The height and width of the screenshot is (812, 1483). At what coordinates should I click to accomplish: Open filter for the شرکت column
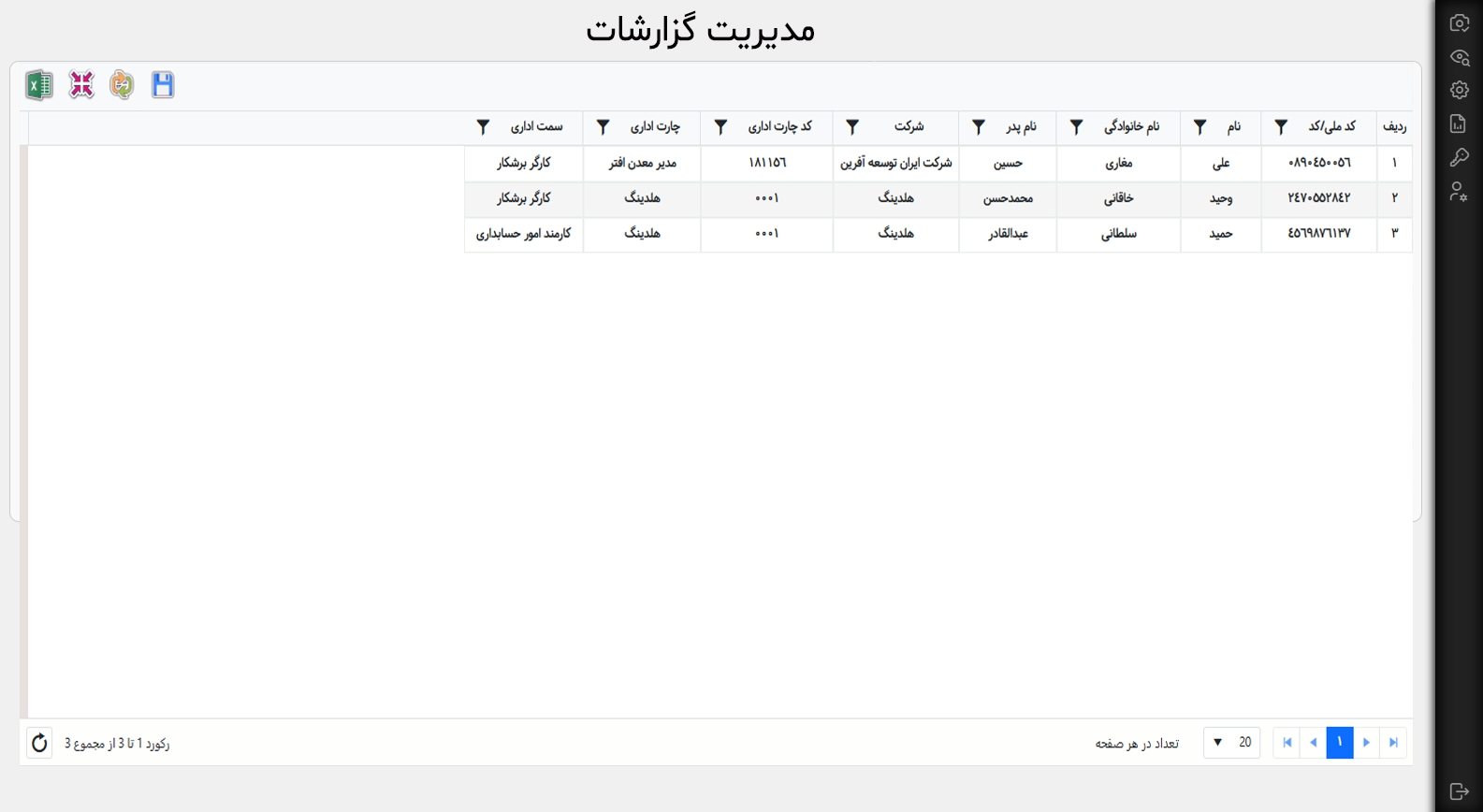(852, 127)
